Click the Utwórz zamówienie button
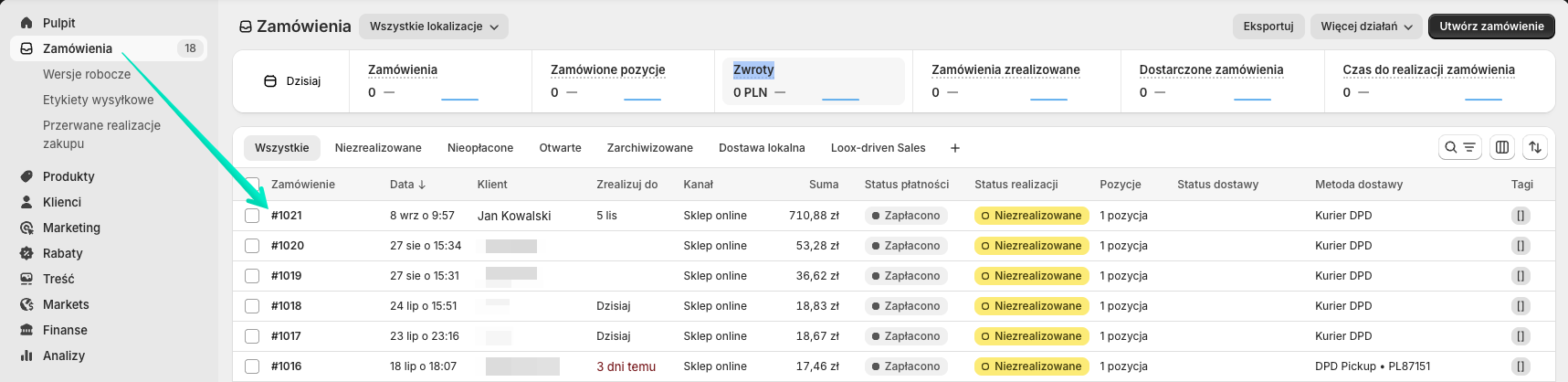1568x382 pixels. [x=1491, y=27]
